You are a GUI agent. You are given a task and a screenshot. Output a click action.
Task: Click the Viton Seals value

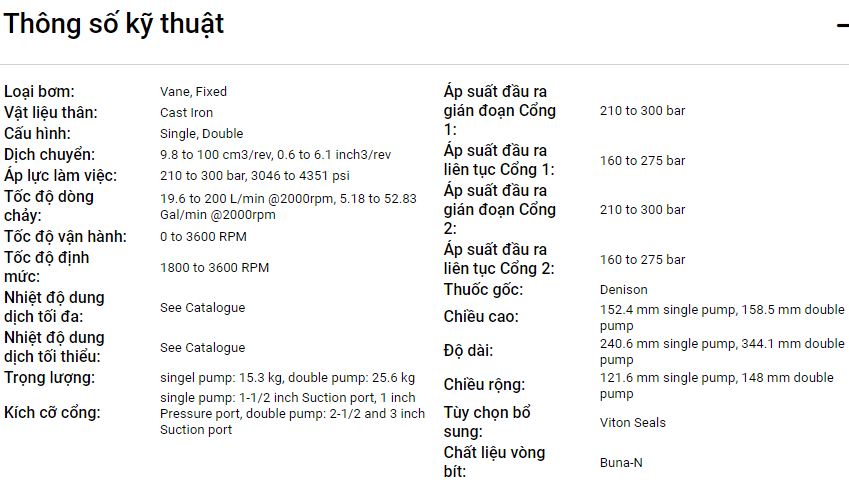(632, 423)
